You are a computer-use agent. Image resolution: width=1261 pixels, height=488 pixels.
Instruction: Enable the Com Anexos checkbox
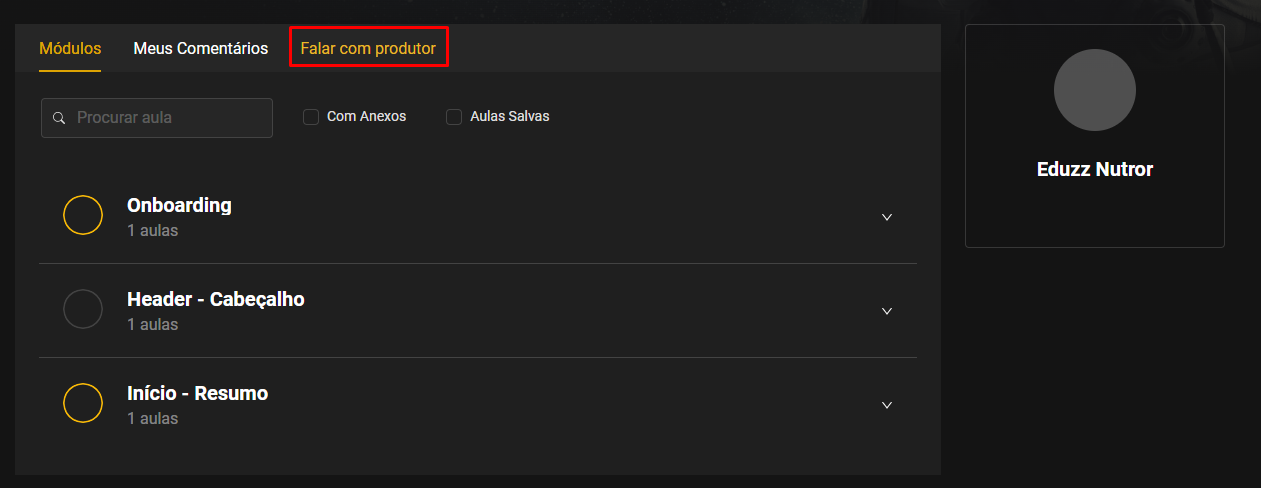(x=311, y=117)
